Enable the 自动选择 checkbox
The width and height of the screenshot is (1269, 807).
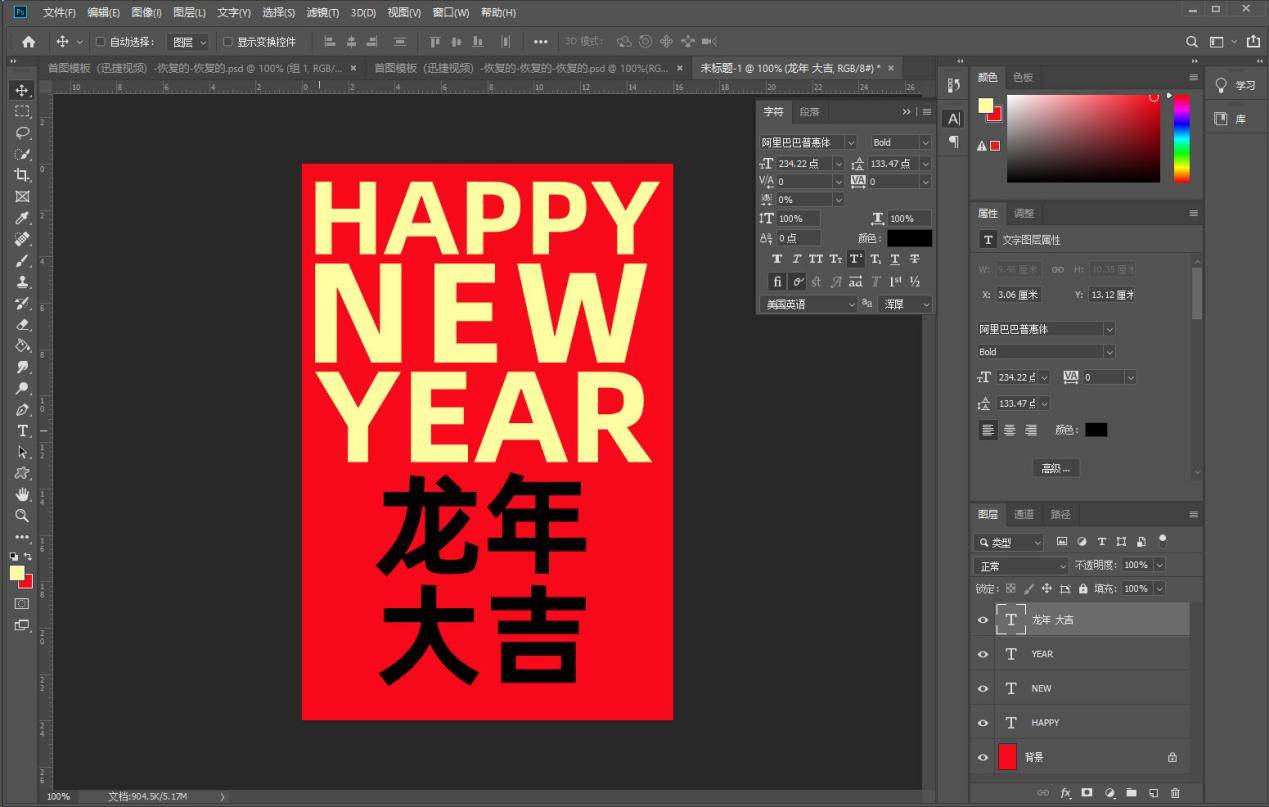pyautogui.click(x=100, y=42)
